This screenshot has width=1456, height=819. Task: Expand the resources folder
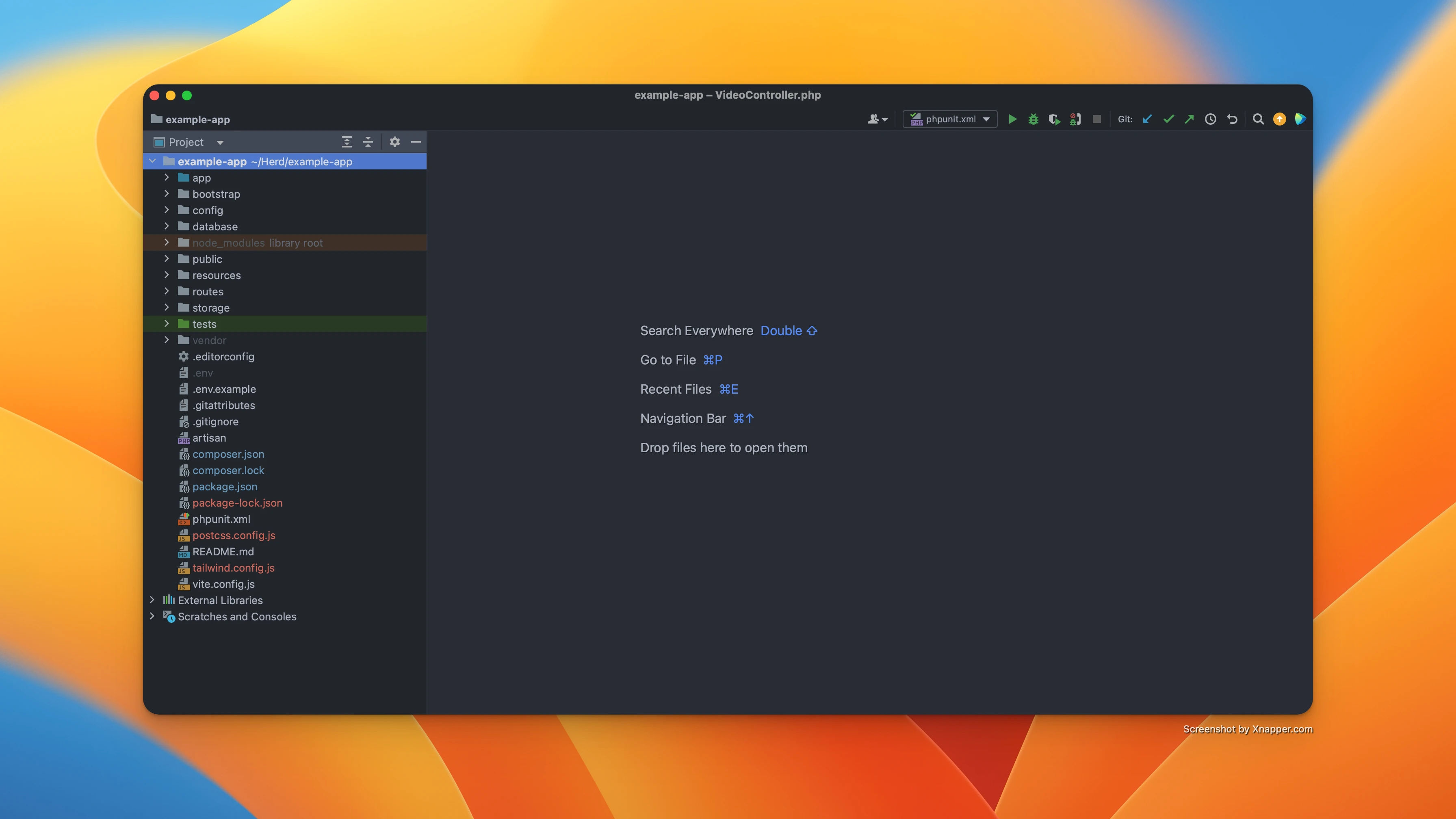click(166, 275)
